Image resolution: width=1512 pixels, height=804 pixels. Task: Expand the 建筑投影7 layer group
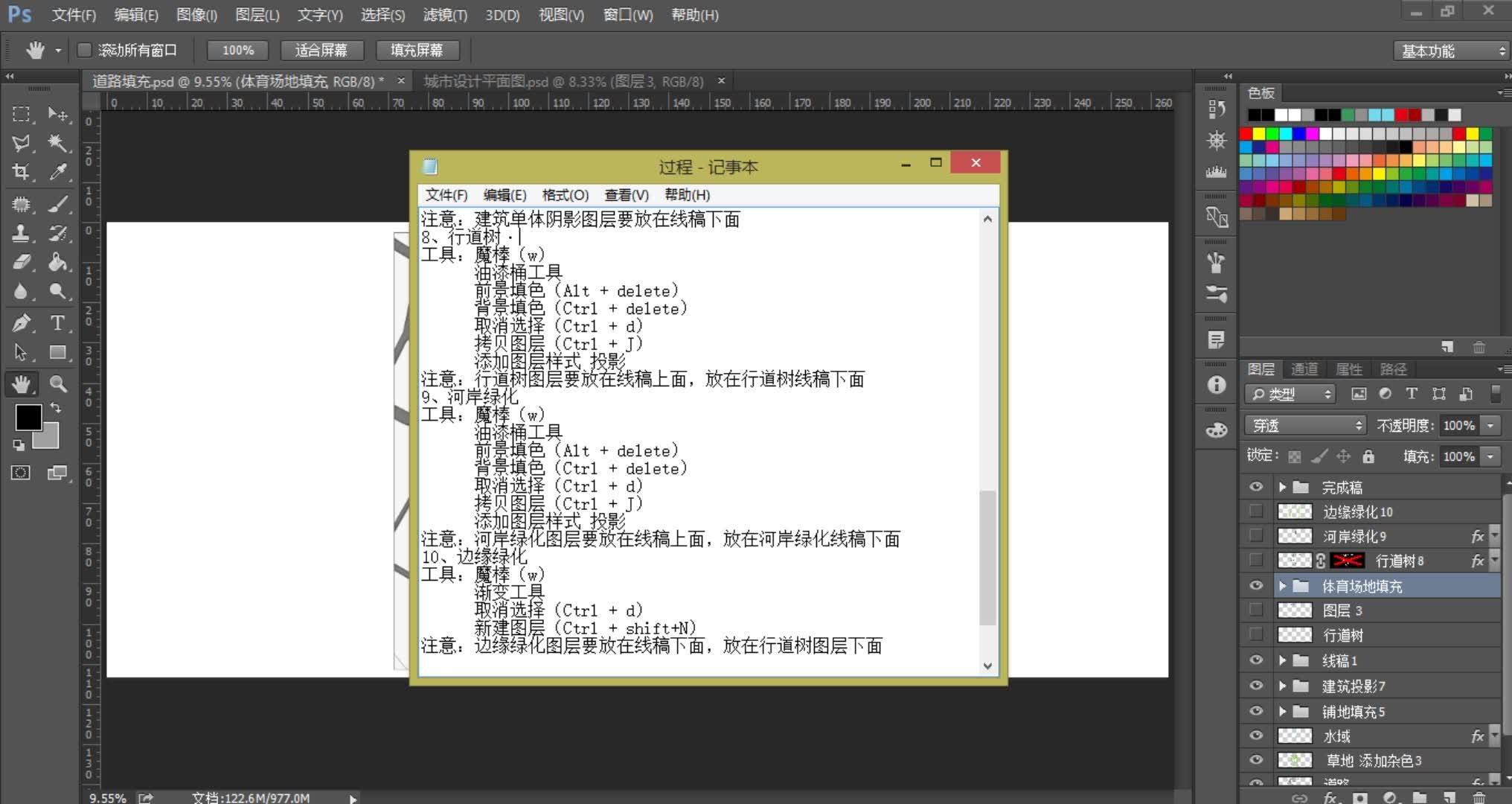(x=1282, y=686)
